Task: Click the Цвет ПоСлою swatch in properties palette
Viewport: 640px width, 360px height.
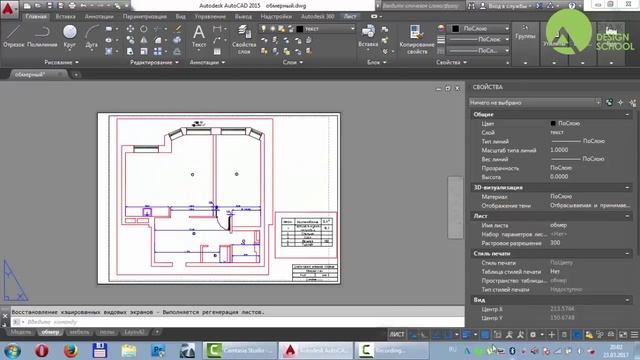Action: click(553, 123)
